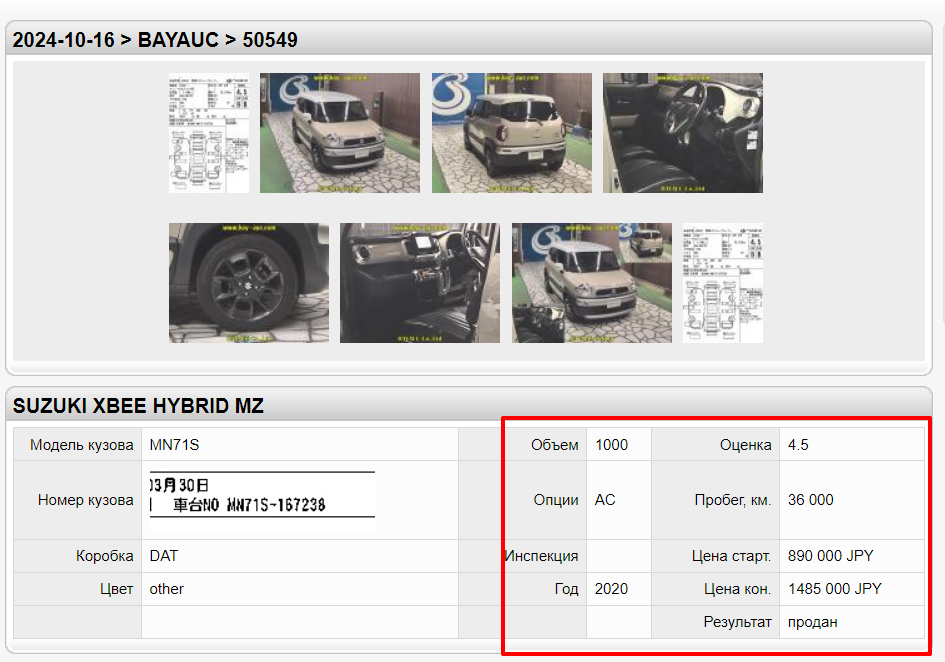Select the color value other
945x662 pixels.
coord(166,589)
